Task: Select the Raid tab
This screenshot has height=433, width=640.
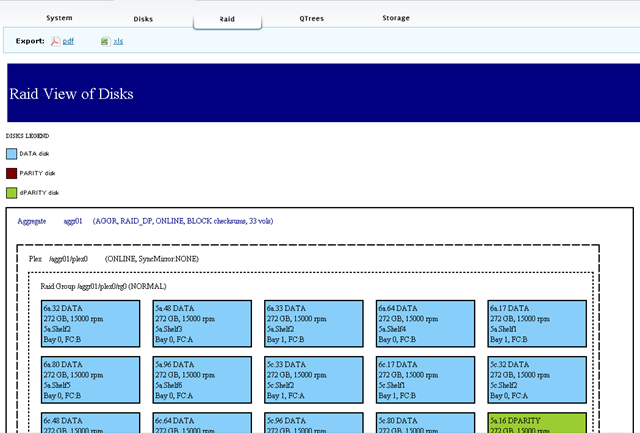Action: coord(227,18)
